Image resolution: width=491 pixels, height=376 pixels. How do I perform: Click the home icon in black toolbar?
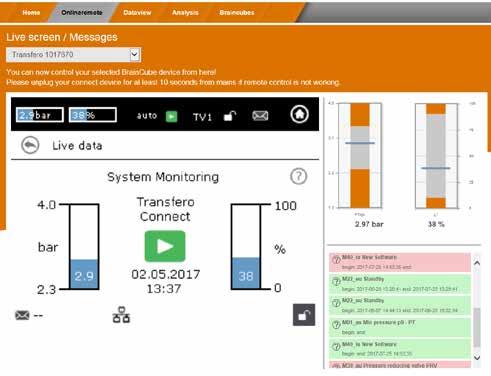pyautogui.click(x=299, y=114)
